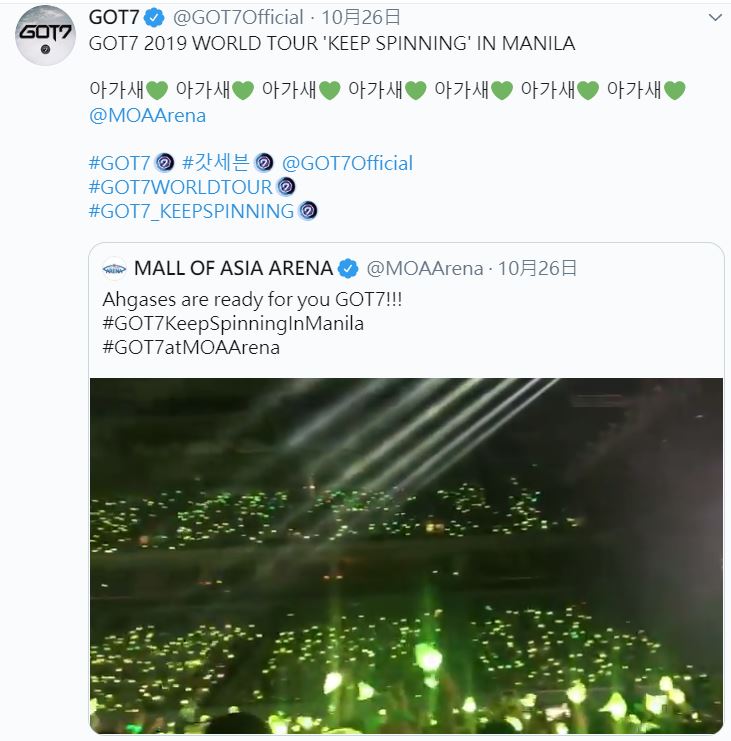731x741 pixels.
Task: Click the #GOT7KeepSpinningInManila hashtag text
Action: (x=233, y=323)
